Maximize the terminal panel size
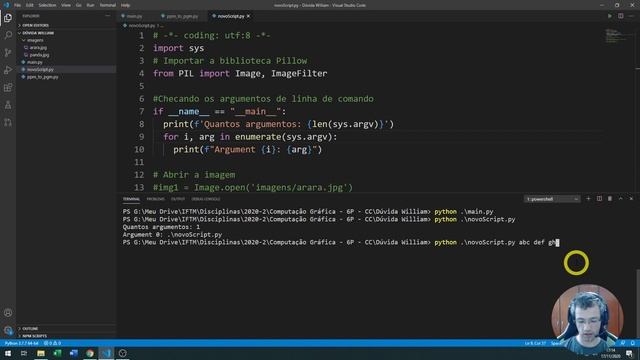This screenshot has height=360, width=640. (620, 199)
